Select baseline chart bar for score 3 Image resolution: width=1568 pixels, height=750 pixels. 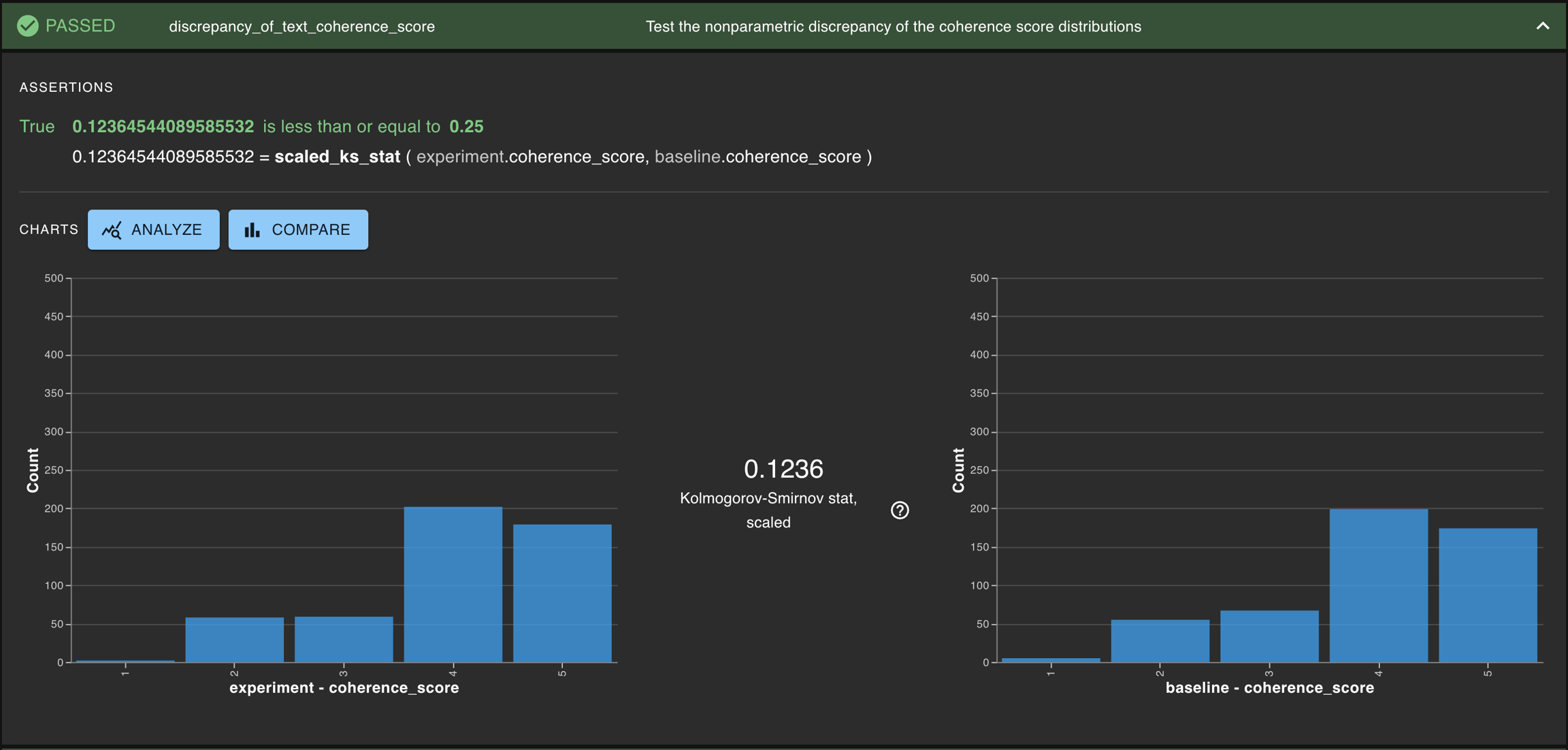click(x=1269, y=636)
